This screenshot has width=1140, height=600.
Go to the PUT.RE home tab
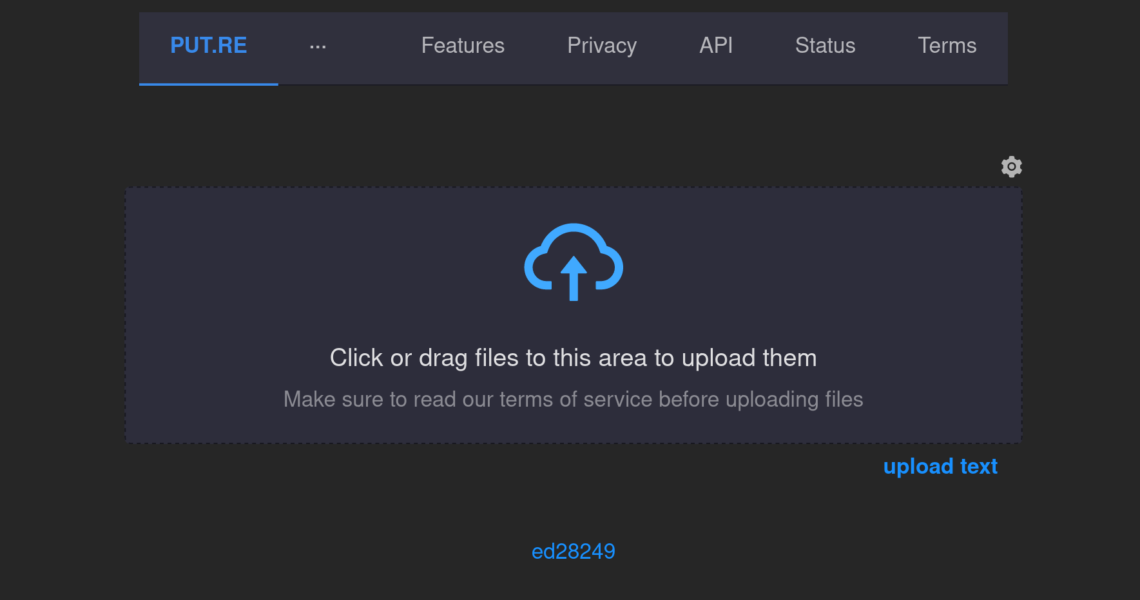coord(209,46)
